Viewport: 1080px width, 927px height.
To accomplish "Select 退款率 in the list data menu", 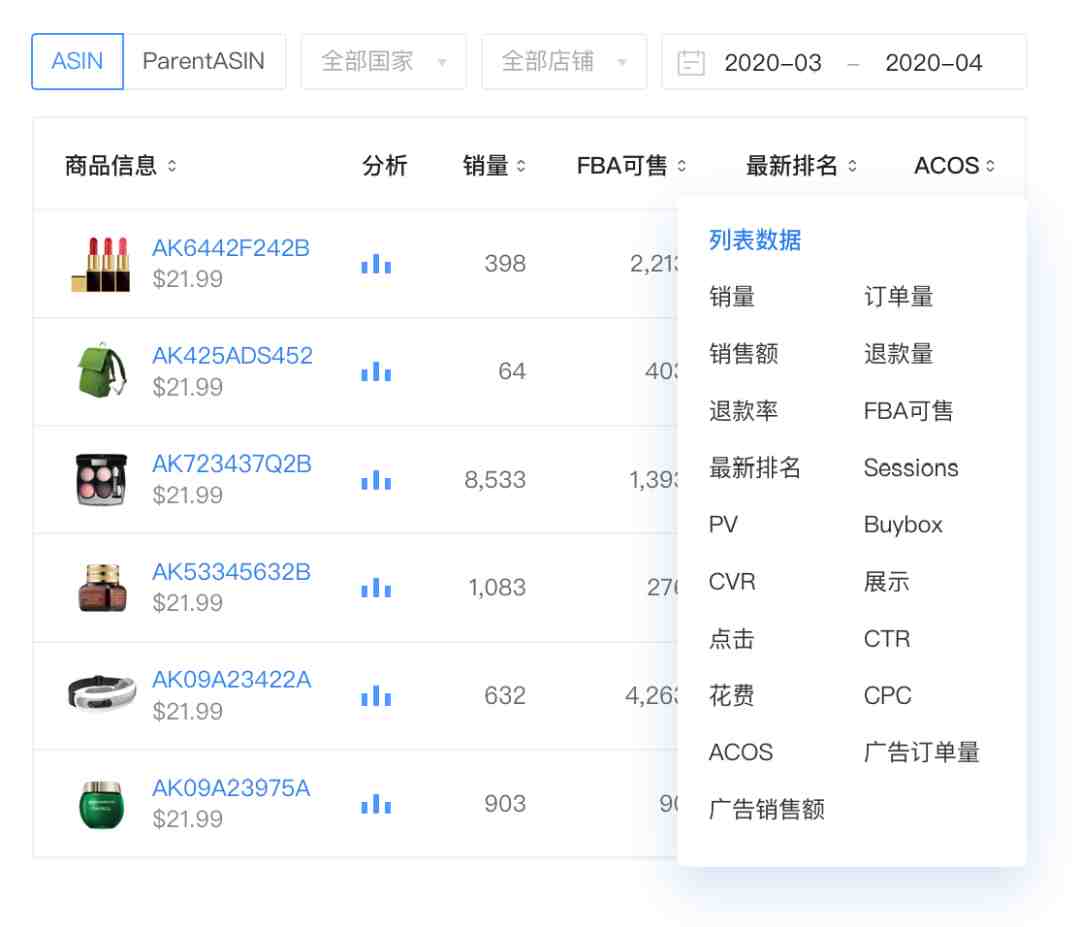I will [x=743, y=411].
